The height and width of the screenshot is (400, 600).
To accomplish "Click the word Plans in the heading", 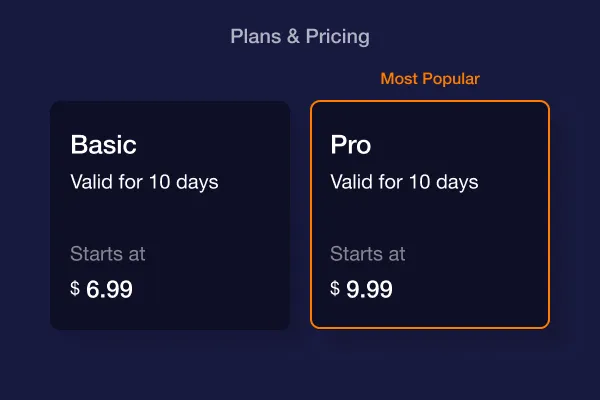I will (256, 37).
